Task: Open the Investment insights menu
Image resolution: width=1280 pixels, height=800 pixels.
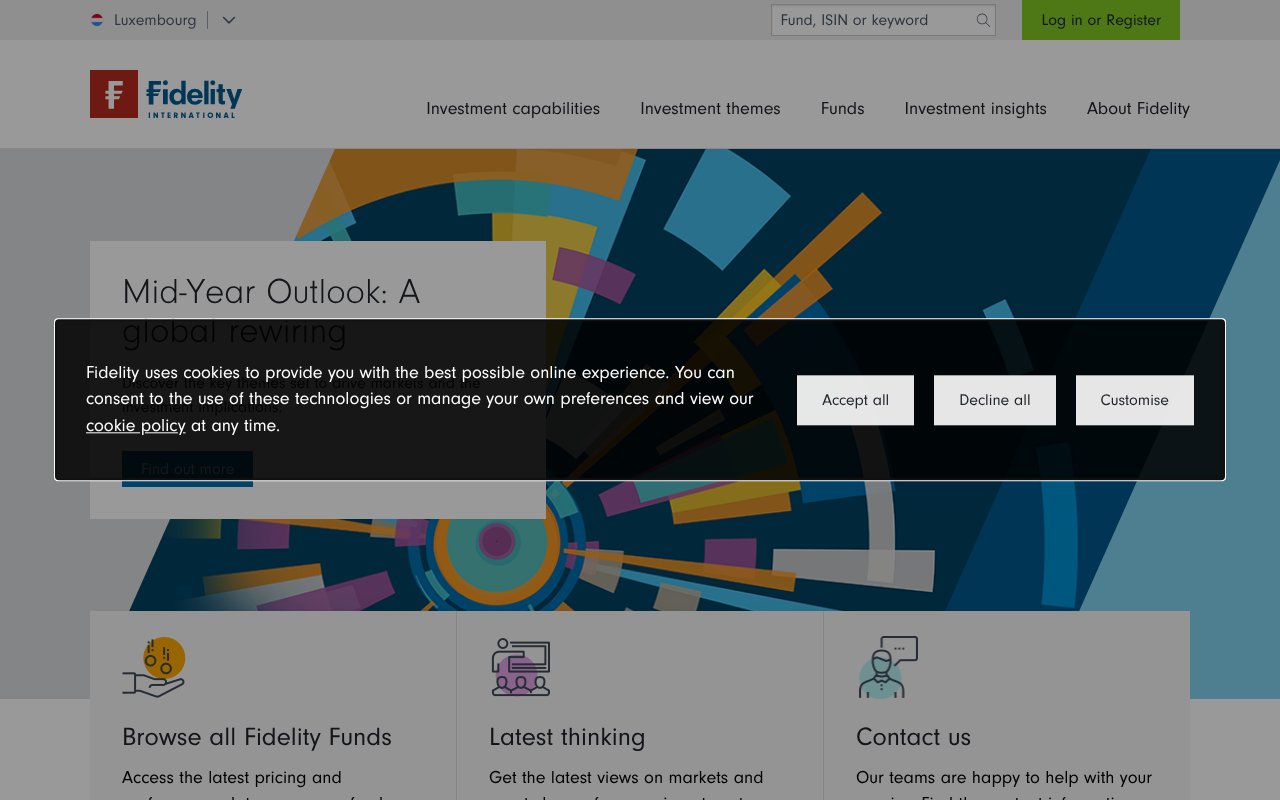Action: (975, 108)
